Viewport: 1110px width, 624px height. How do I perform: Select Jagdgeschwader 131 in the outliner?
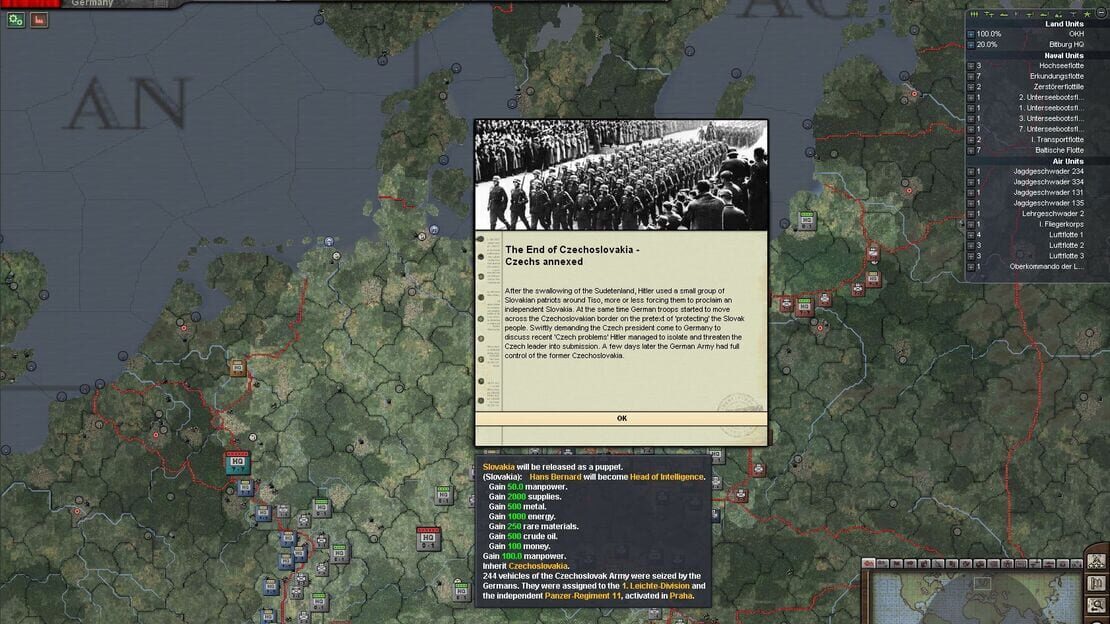[1048, 193]
